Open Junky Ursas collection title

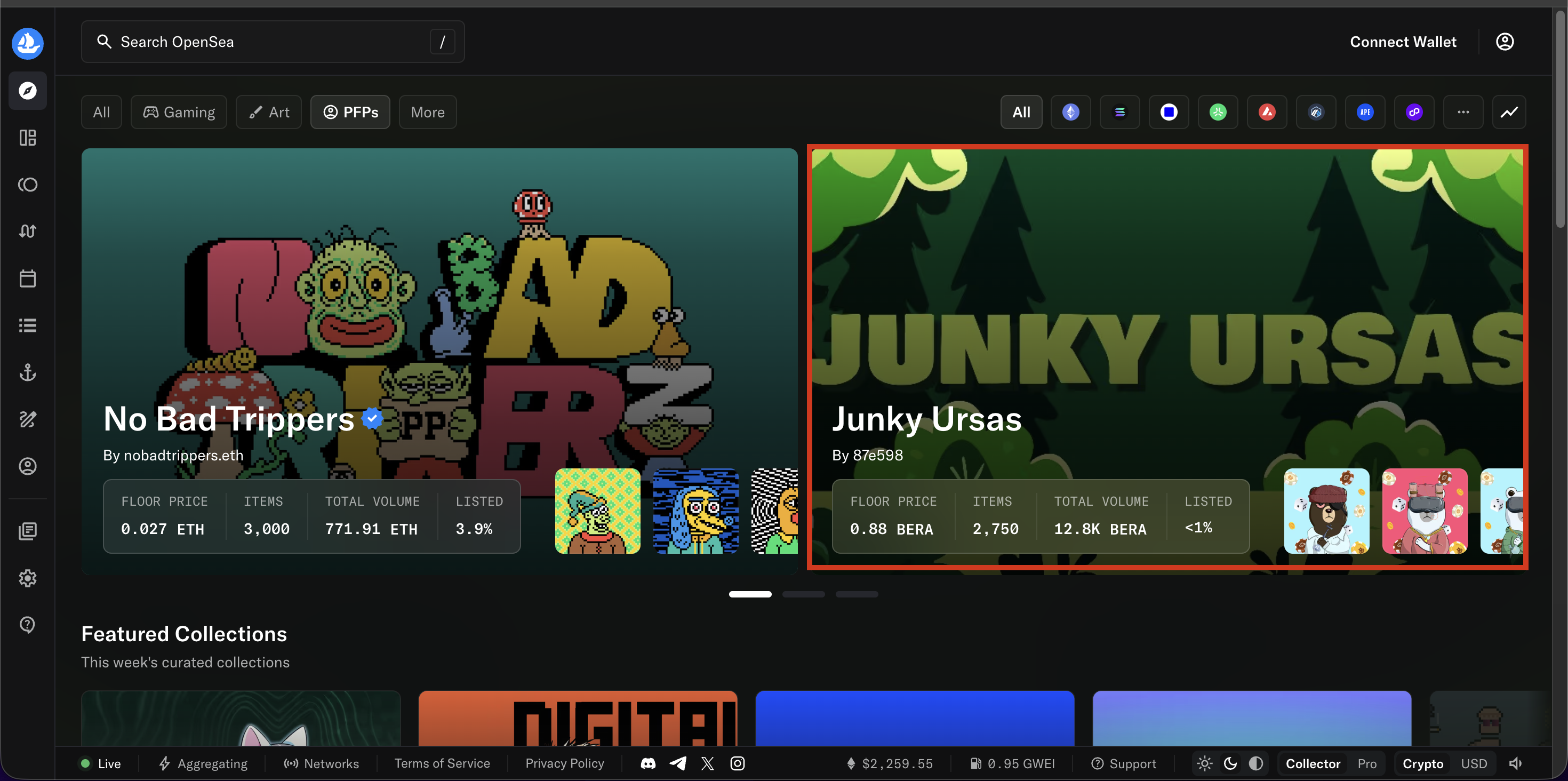click(x=927, y=419)
